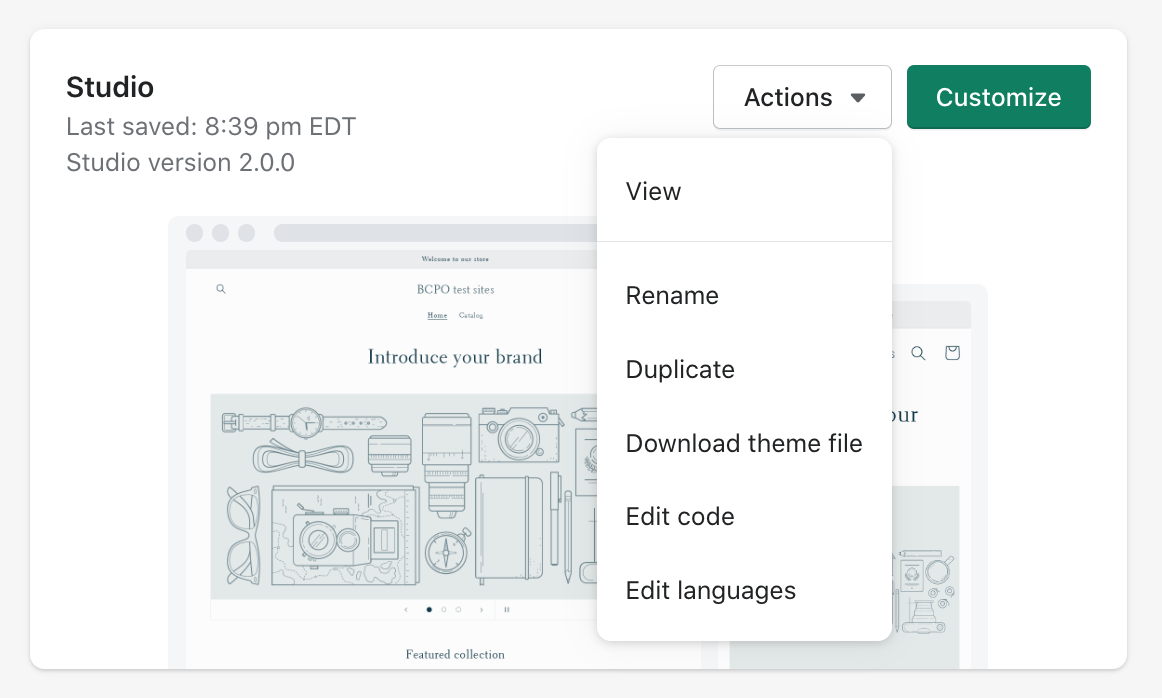Click the 'BCPO test sites' preview heading
Screen dimensions: 1162x698
tap(455, 290)
